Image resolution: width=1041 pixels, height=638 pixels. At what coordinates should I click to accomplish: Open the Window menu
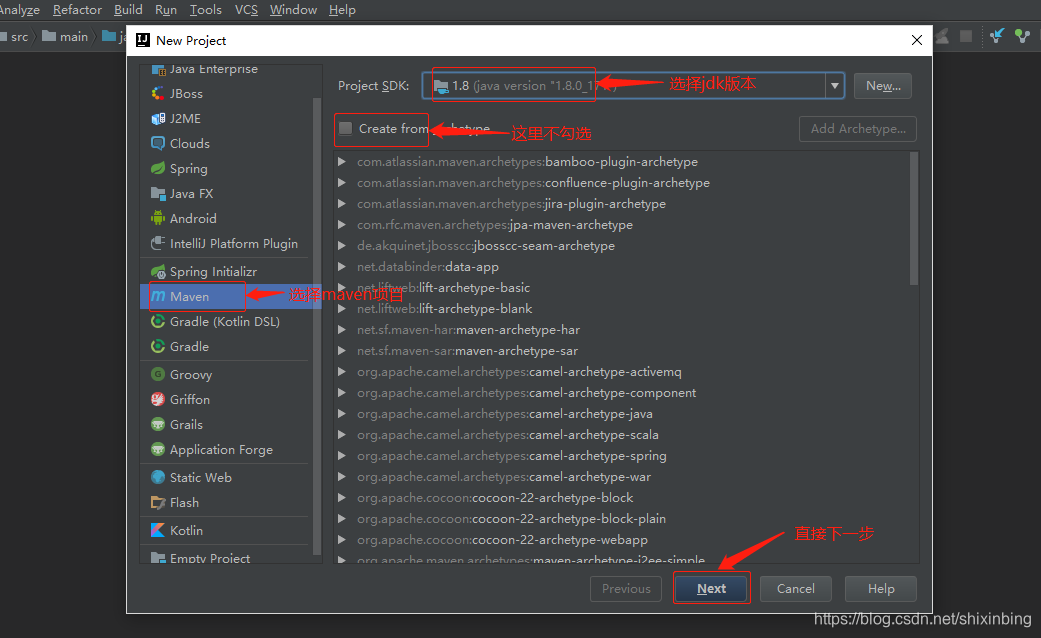(x=293, y=10)
